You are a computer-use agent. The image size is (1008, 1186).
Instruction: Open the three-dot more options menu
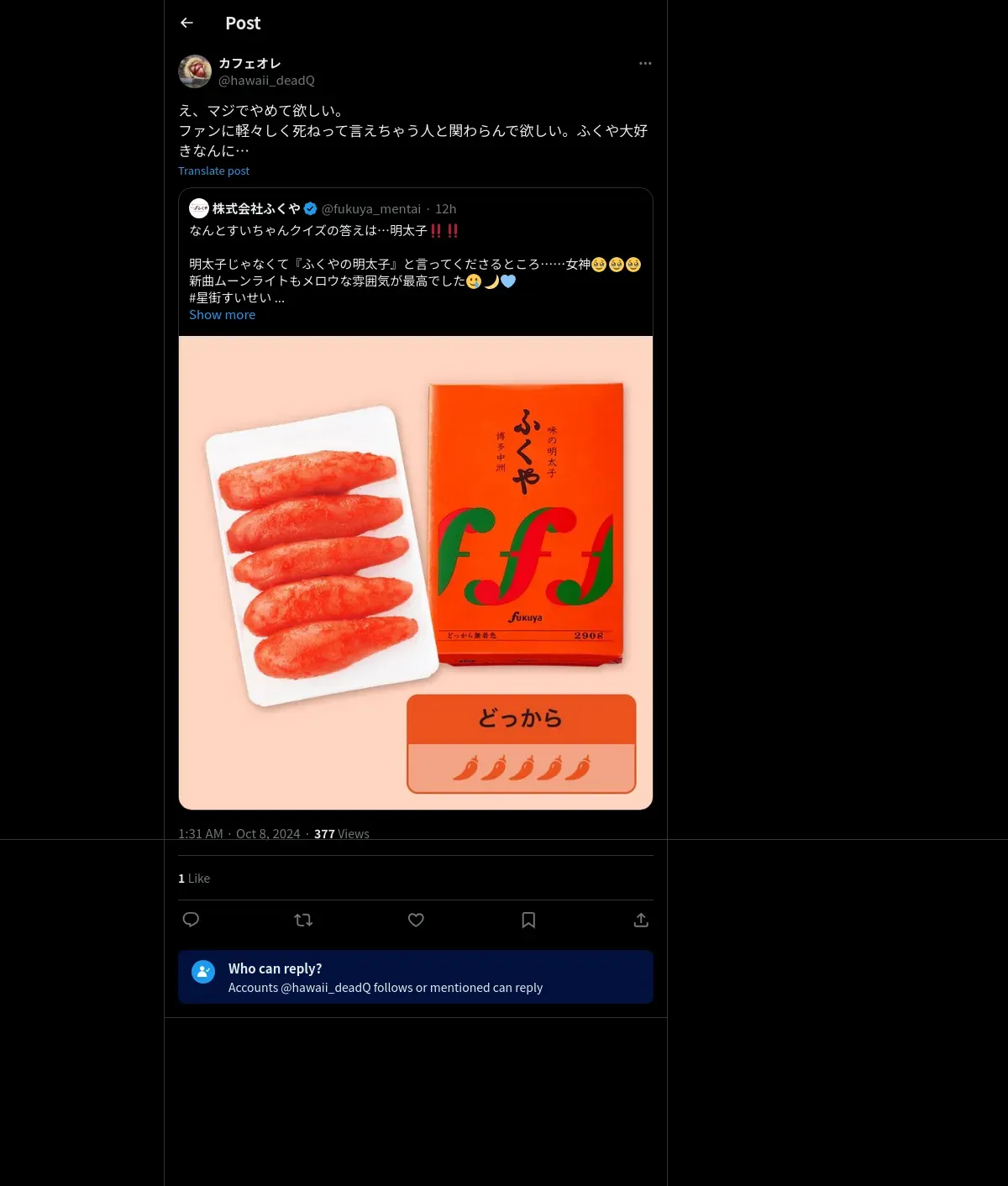click(645, 63)
